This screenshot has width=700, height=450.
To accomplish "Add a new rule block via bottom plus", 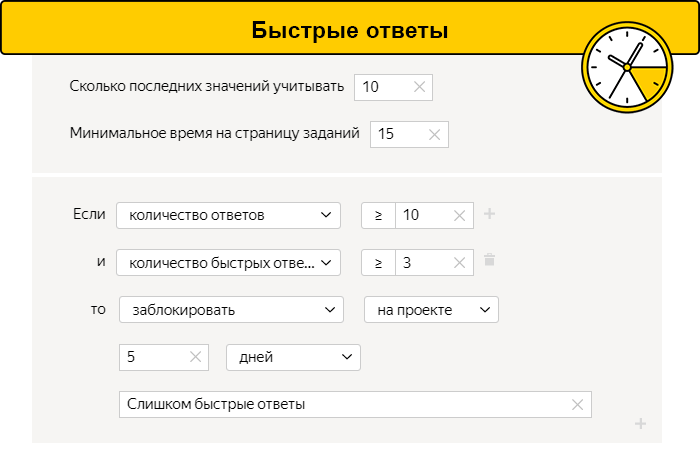I will point(640,424).
